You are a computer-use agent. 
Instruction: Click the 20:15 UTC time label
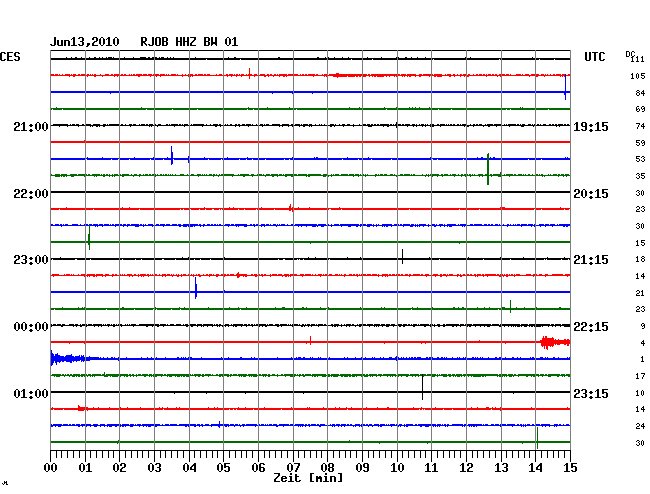pyautogui.click(x=591, y=194)
